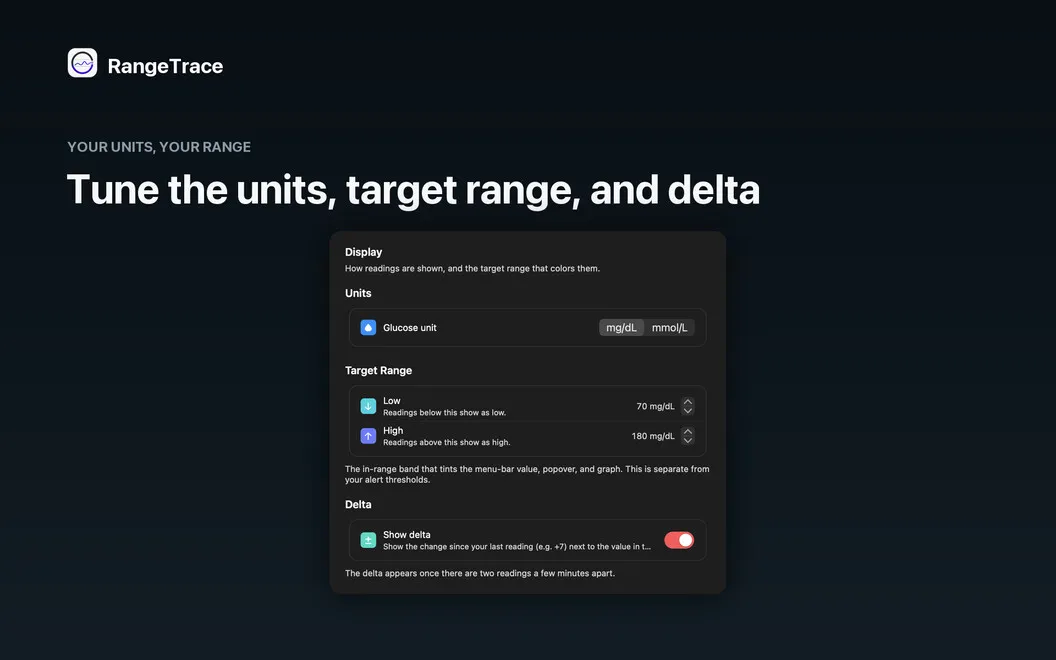Click the purple up-arrow High icon
The image size is (1056, 660).
click(368, 436)
